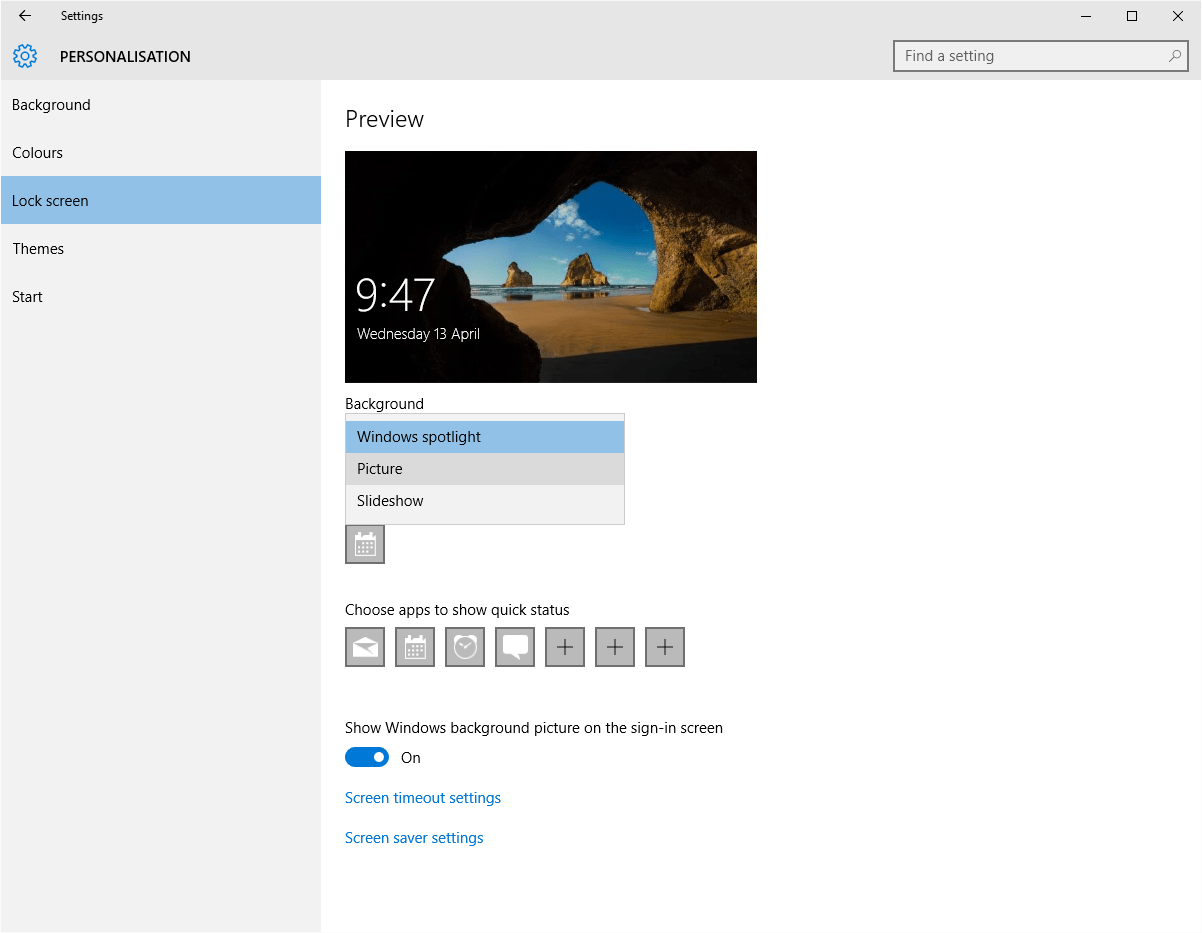Open the Colours section in the sidebar
Image resolution: width=1202 pixels, height=933 pixels.
(161, 153)
